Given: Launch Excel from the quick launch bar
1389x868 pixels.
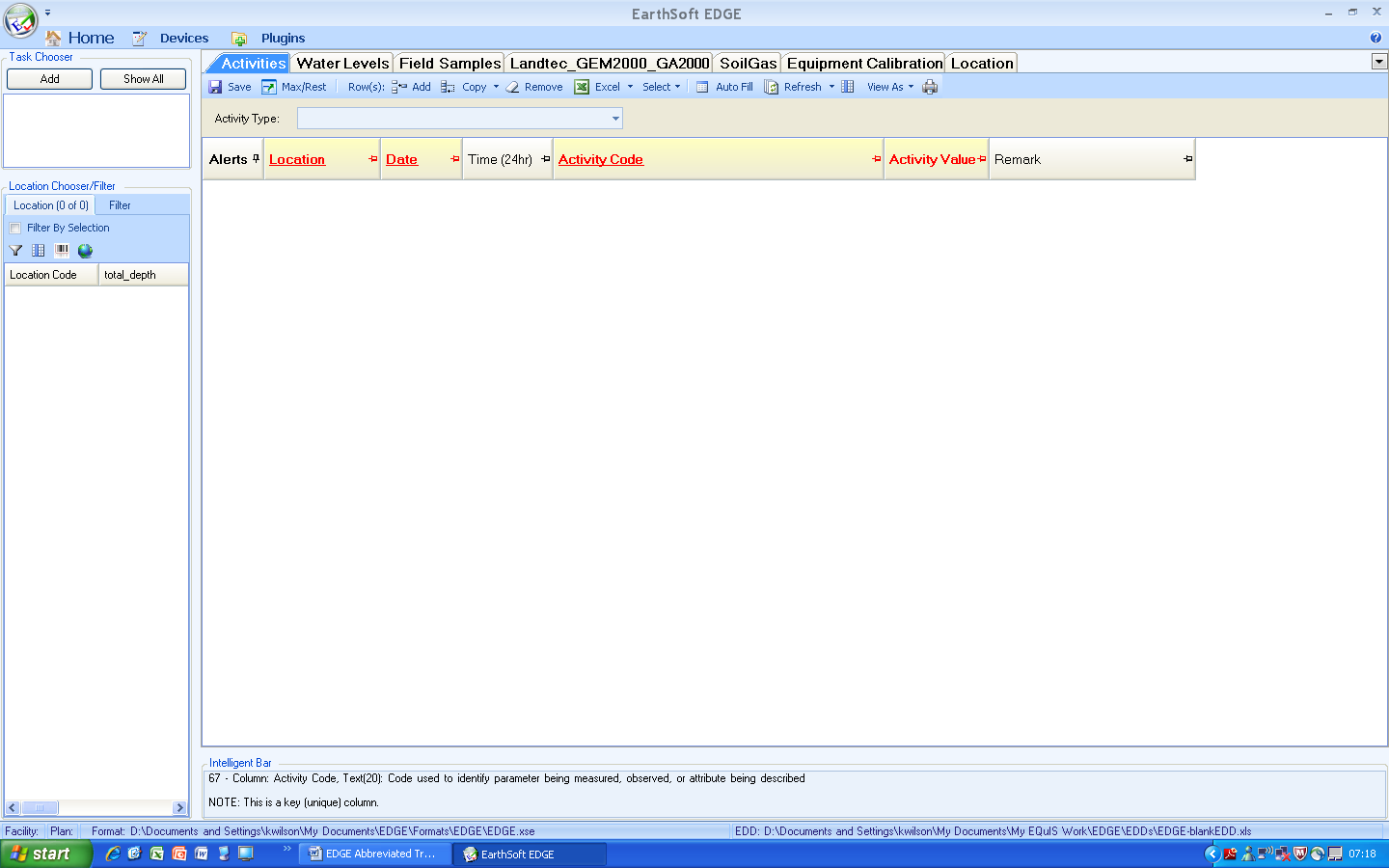Looking at the screenshot, I should [x=157, y=854].
